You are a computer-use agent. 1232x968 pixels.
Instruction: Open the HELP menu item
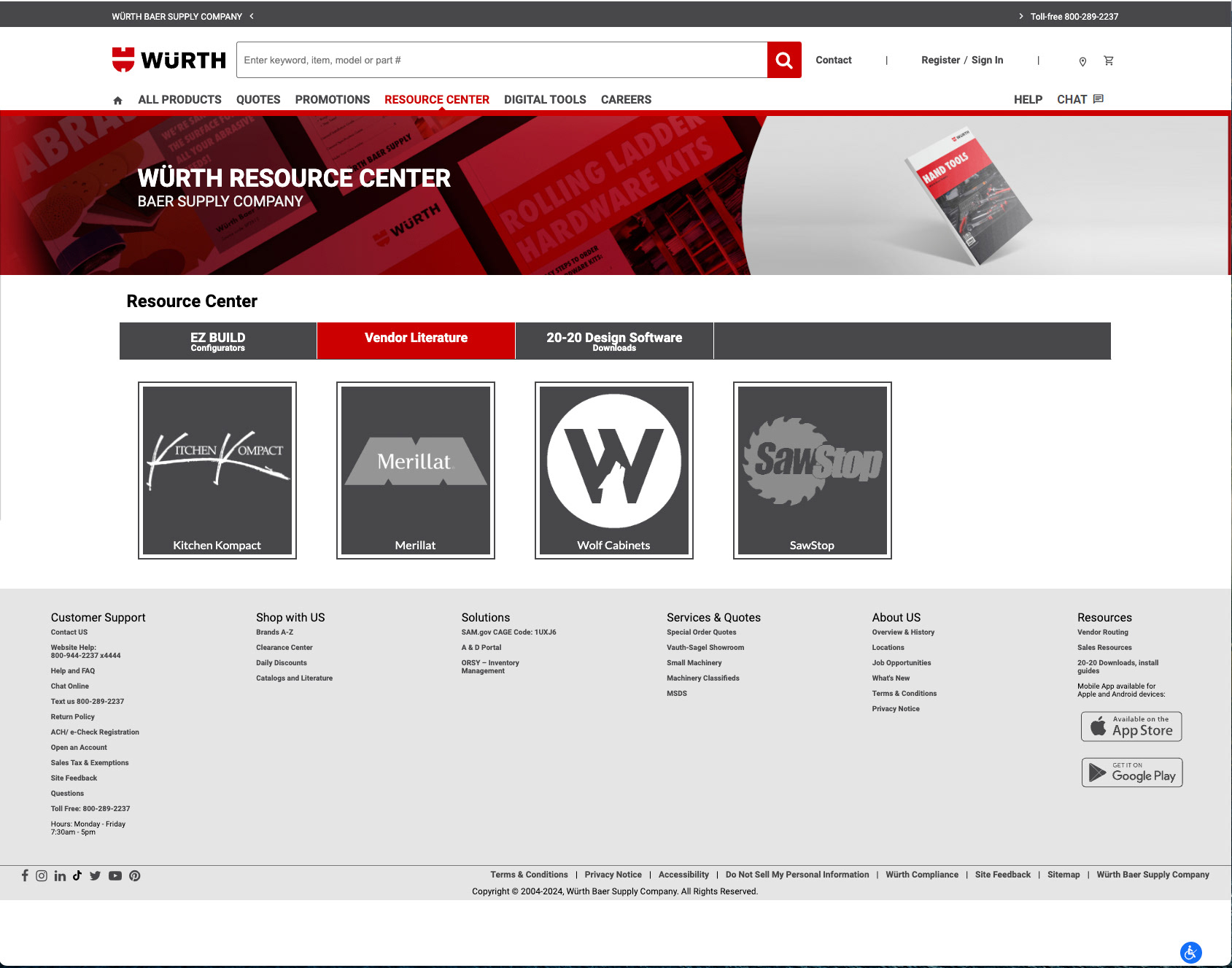pyautogui.click(x=1028, y=99)
